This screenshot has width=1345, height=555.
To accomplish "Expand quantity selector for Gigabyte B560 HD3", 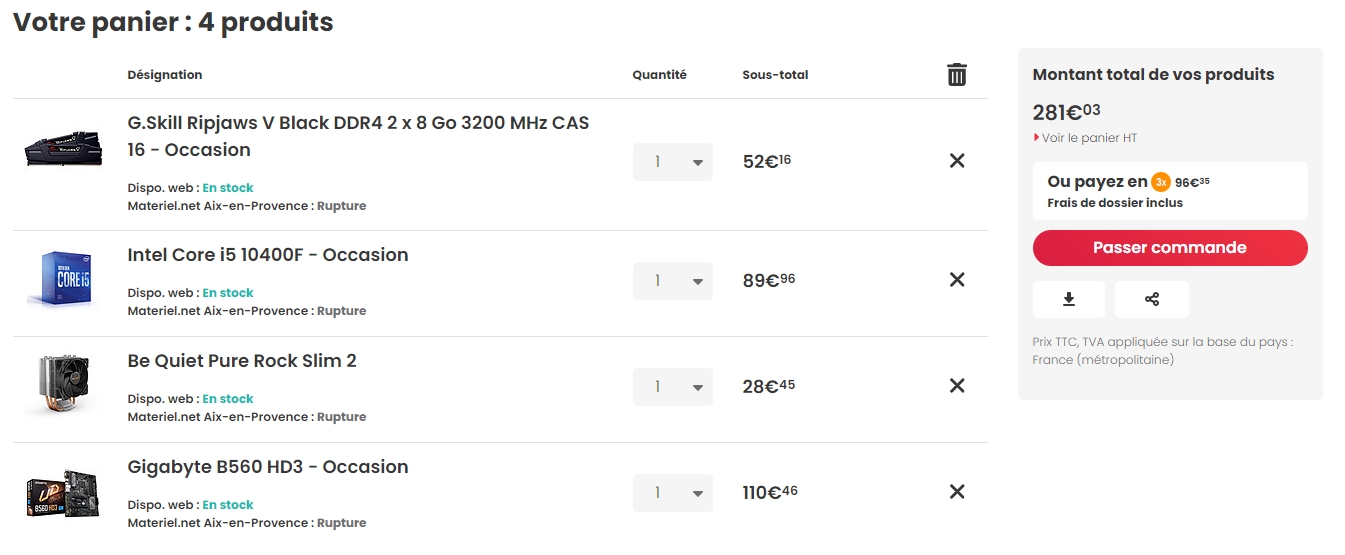I will tap(673, 493).
